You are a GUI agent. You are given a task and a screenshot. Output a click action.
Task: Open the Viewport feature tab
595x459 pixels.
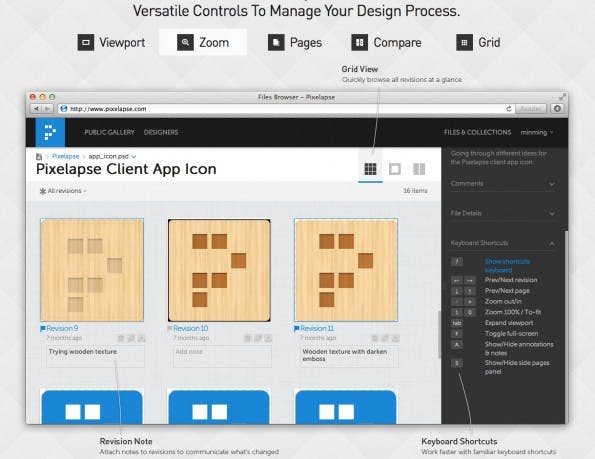(x=111, y=42)
